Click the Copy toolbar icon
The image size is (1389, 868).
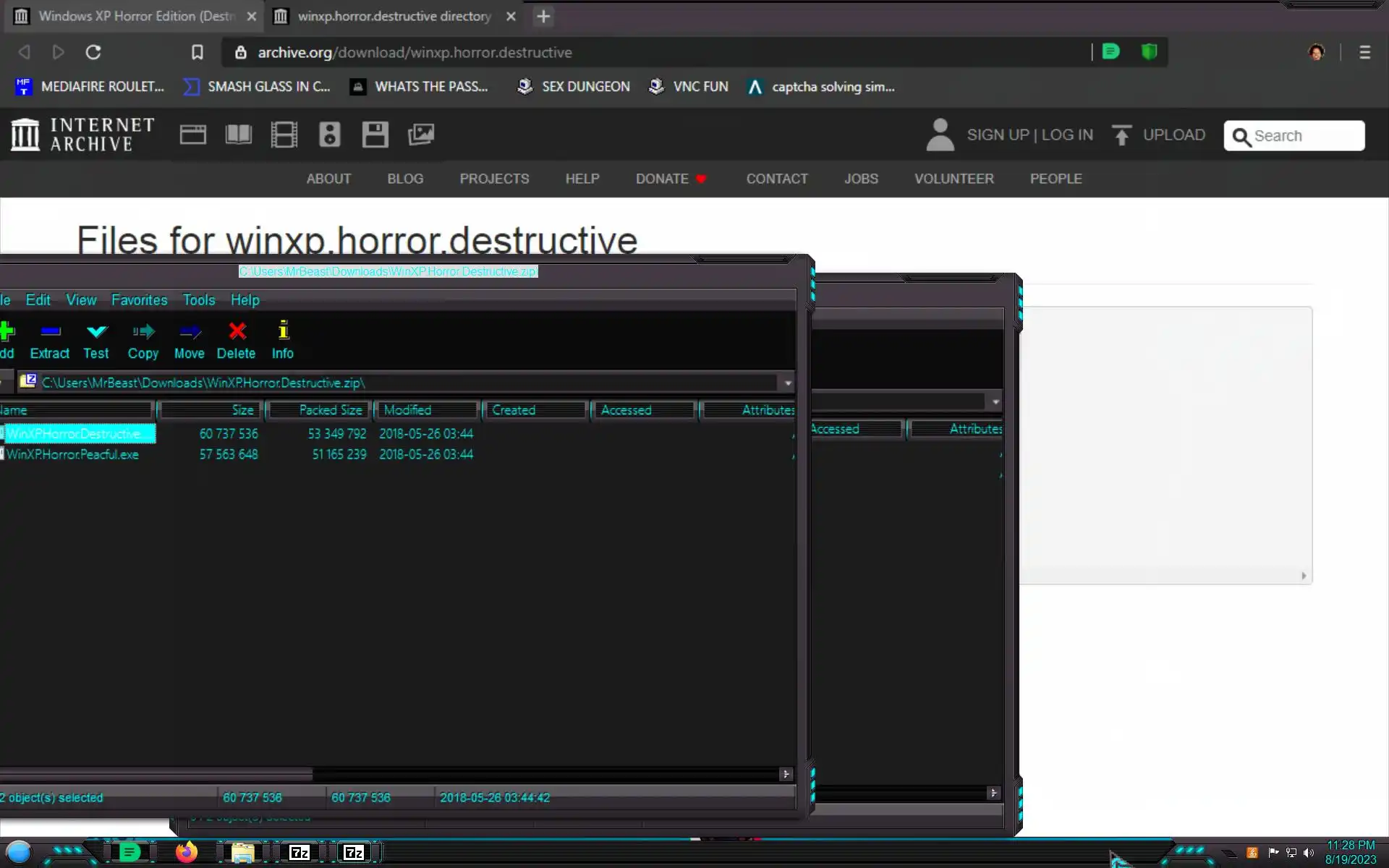(143, 332)
